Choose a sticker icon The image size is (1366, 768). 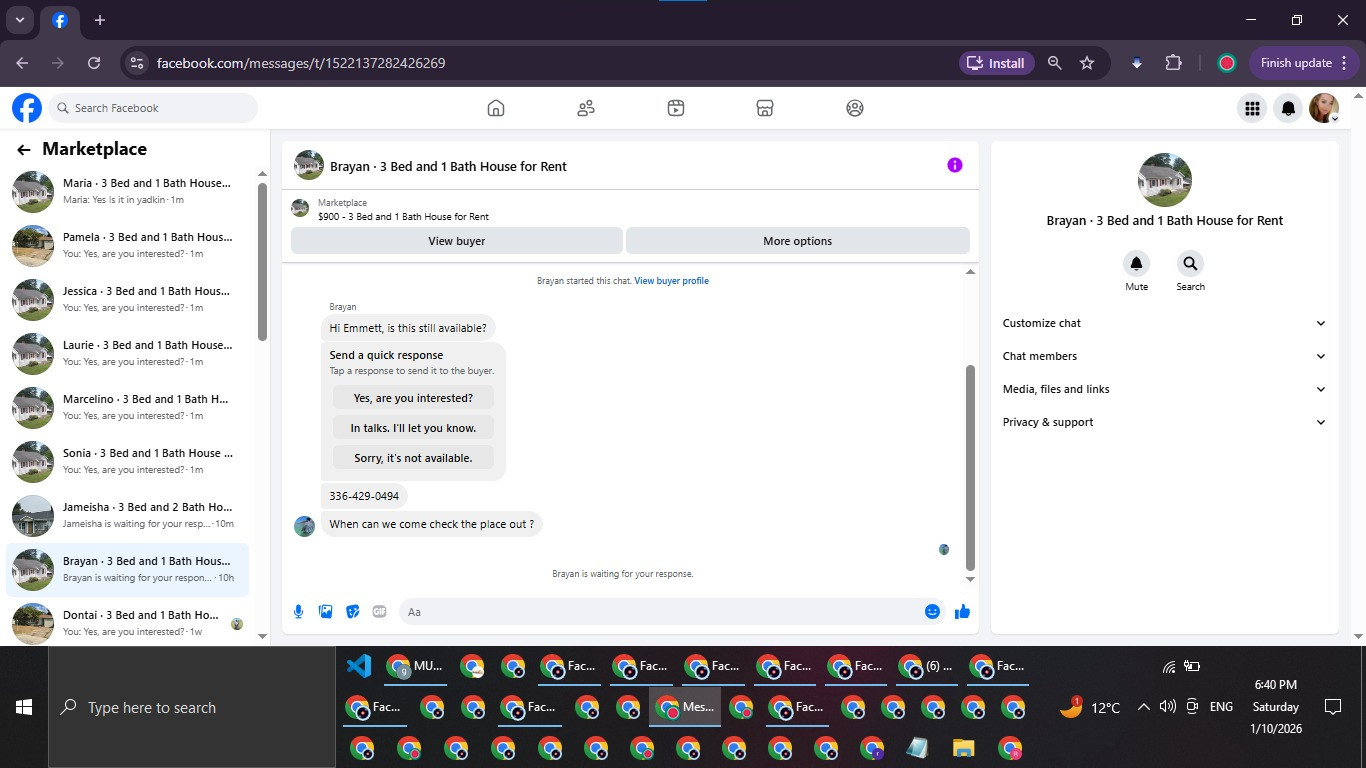click(352, 612)
